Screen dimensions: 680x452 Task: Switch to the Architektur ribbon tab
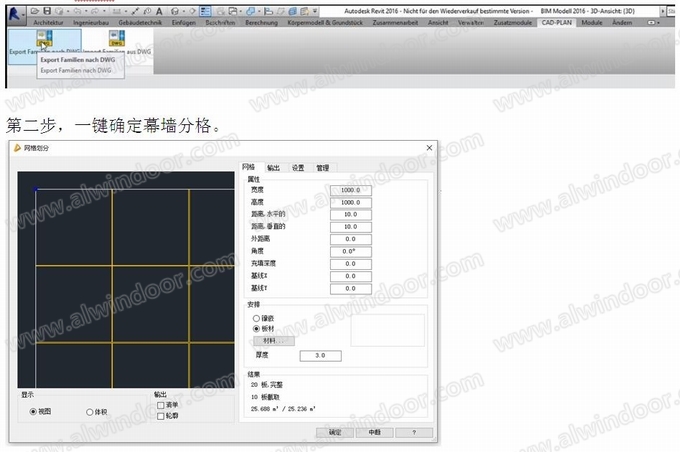51,20
